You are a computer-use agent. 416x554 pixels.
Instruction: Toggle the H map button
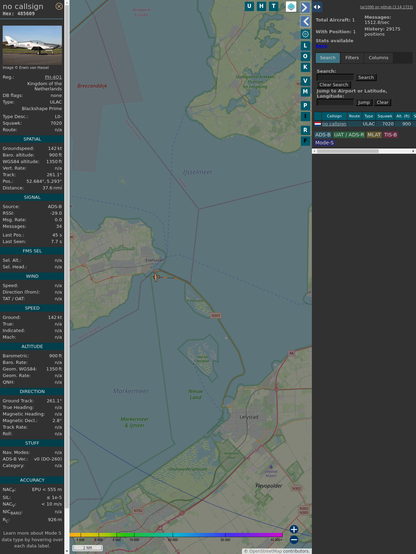point(262,6)
